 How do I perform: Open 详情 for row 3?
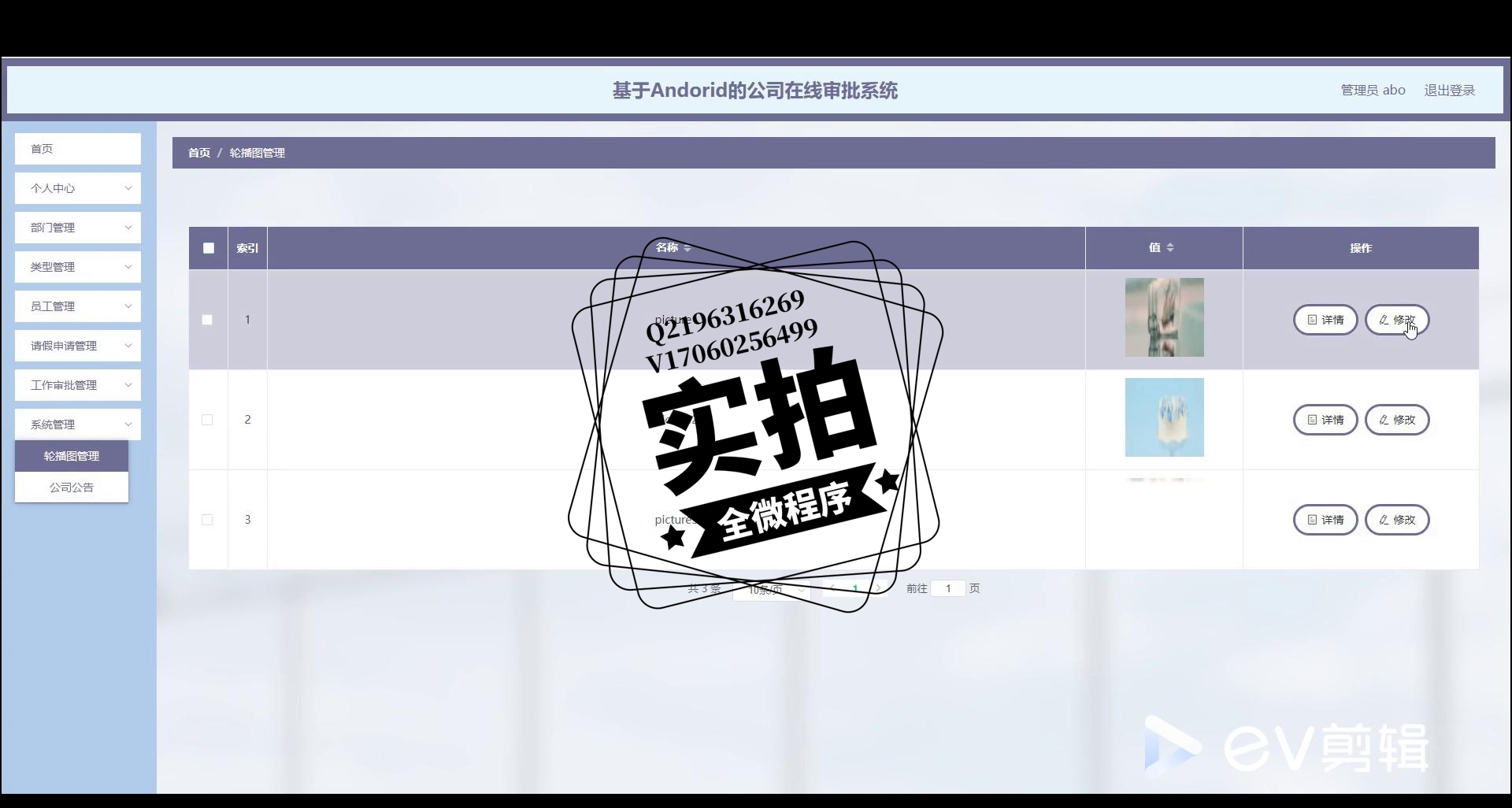click(x=1325, y=520)
